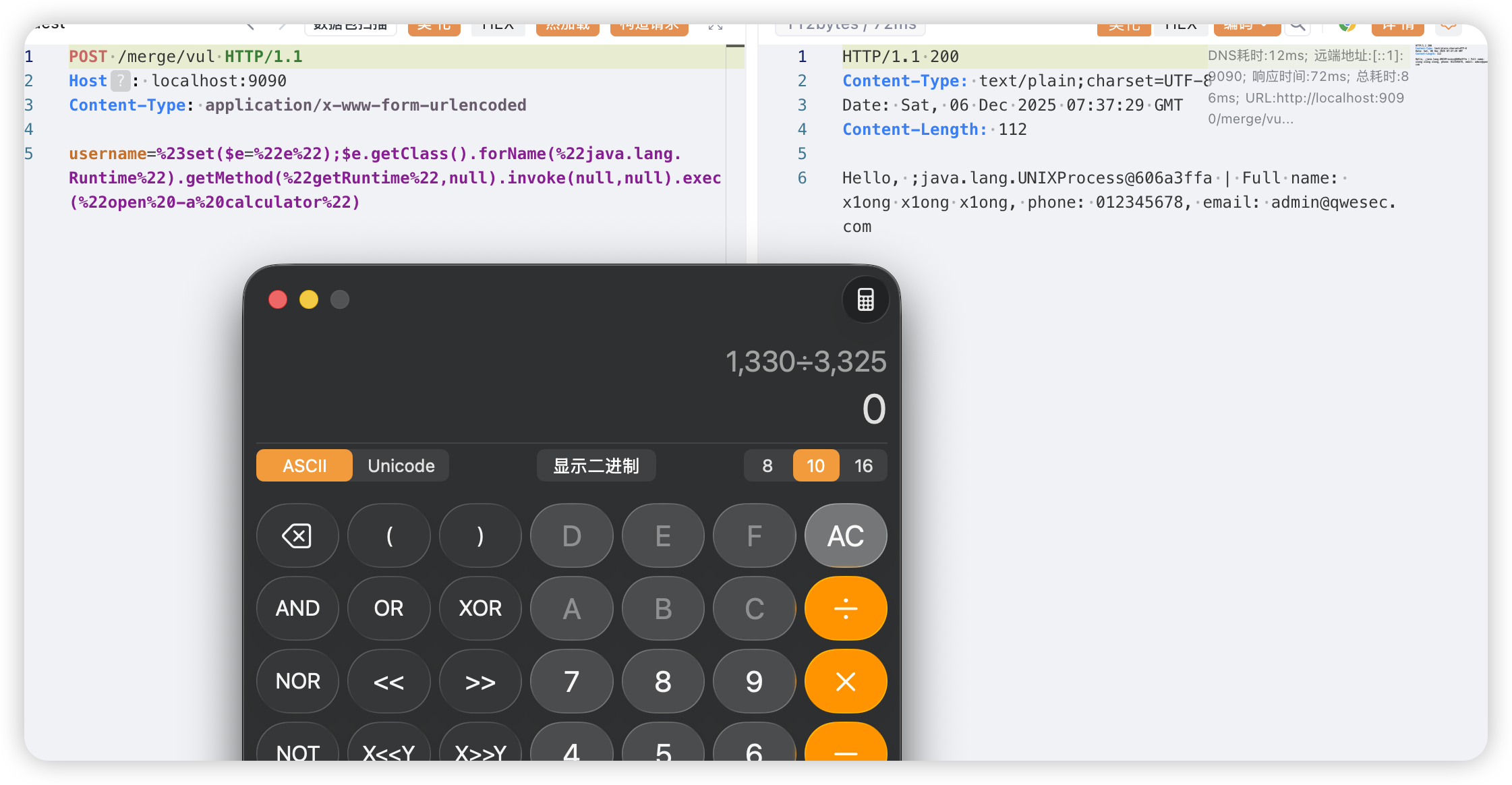Click the expression 1,330÷3,325 in Calculator

[806, 361]
